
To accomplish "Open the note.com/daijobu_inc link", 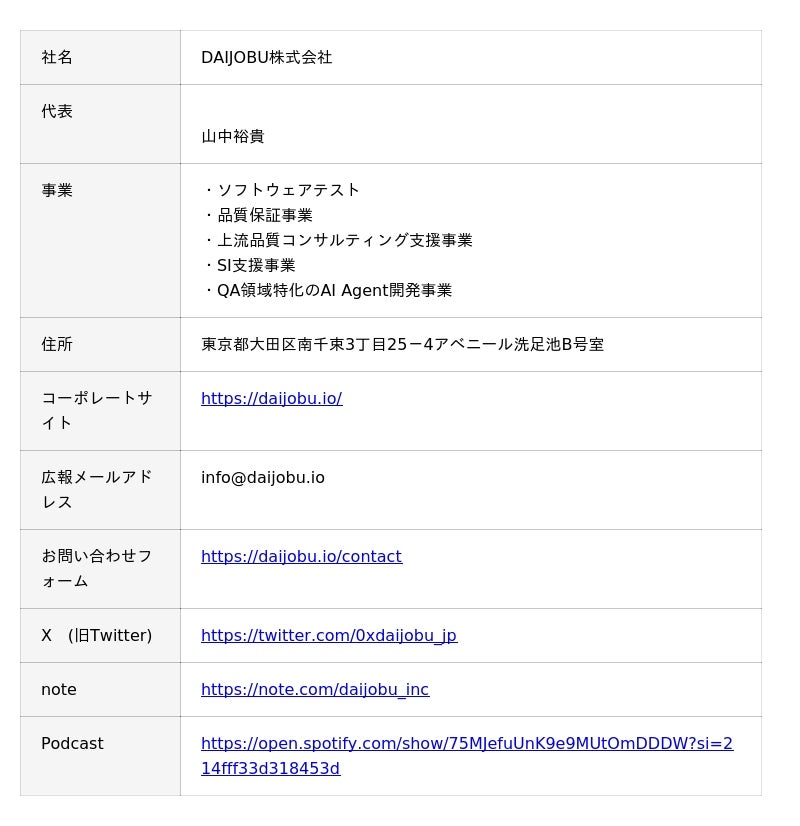I will coord(314,689).
